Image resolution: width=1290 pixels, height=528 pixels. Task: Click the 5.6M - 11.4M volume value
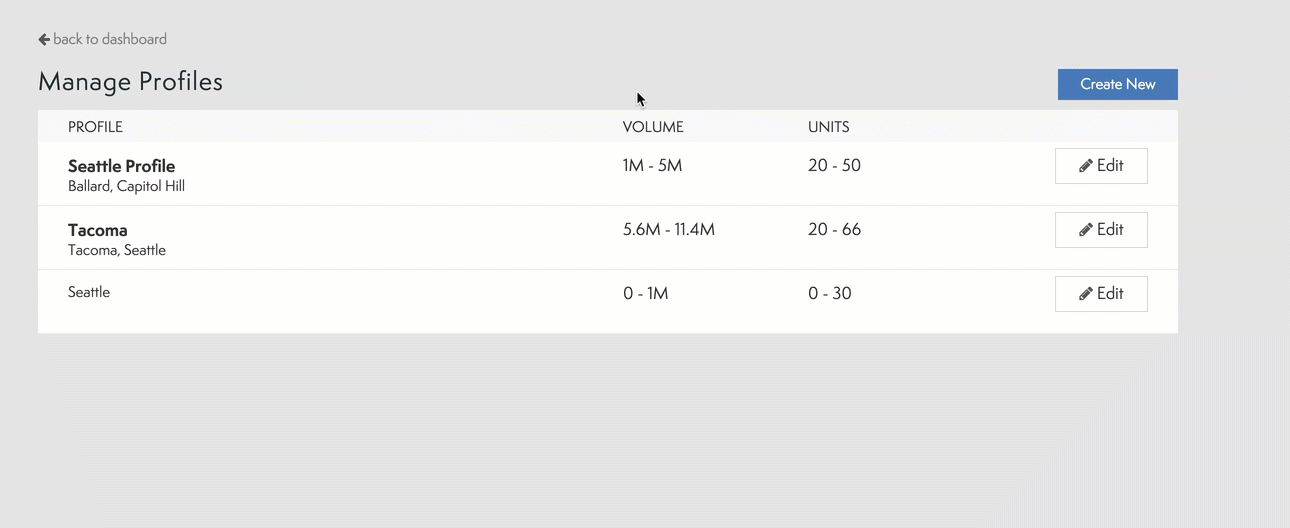tap(668, 230)
